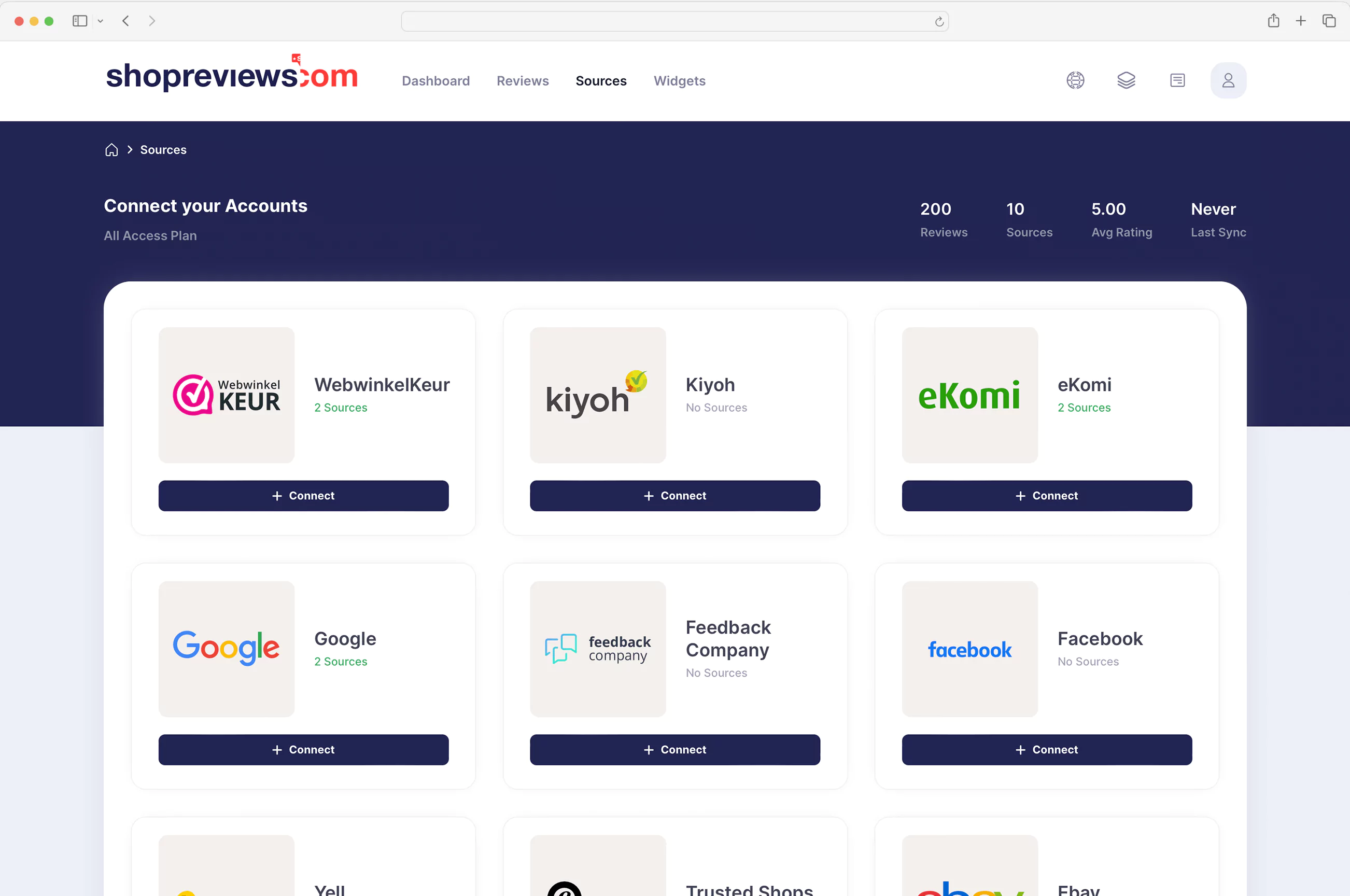The image size is (1350, 896).
Task: Expand the sidebar dropdown chevron next to sidebar button
Action: point(101,21)
